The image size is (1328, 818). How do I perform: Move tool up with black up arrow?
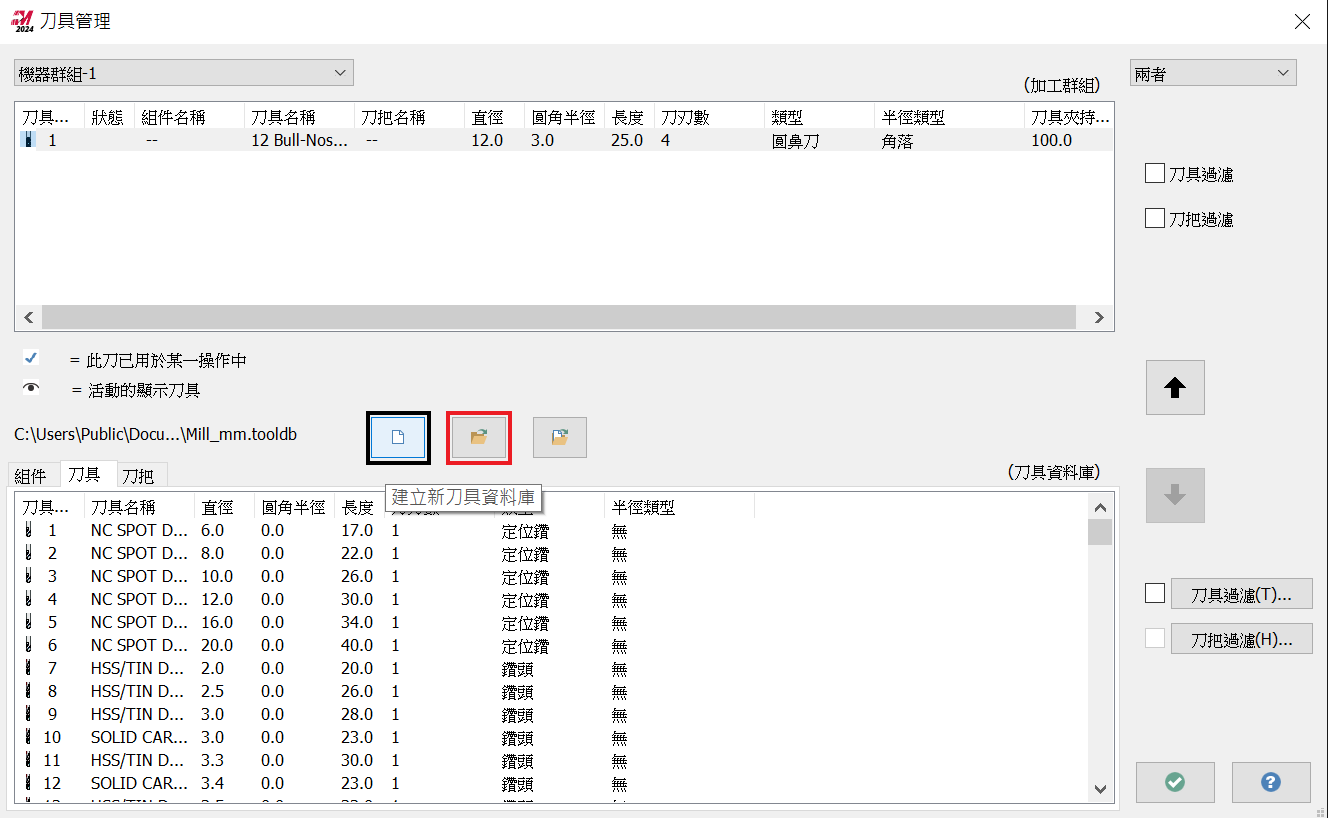coord(1175,388)
